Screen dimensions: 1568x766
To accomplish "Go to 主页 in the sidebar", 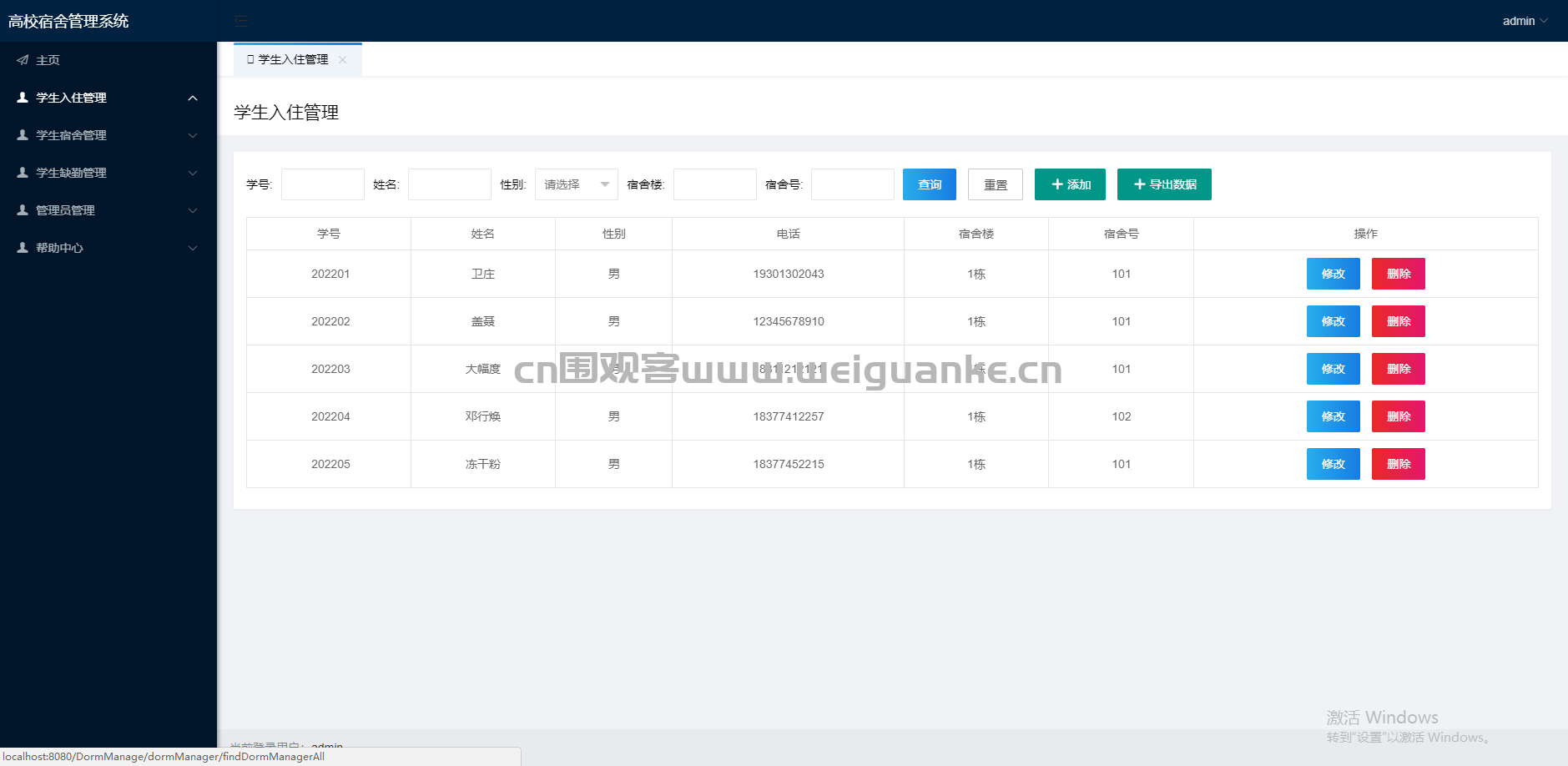I will pos(48,60).
